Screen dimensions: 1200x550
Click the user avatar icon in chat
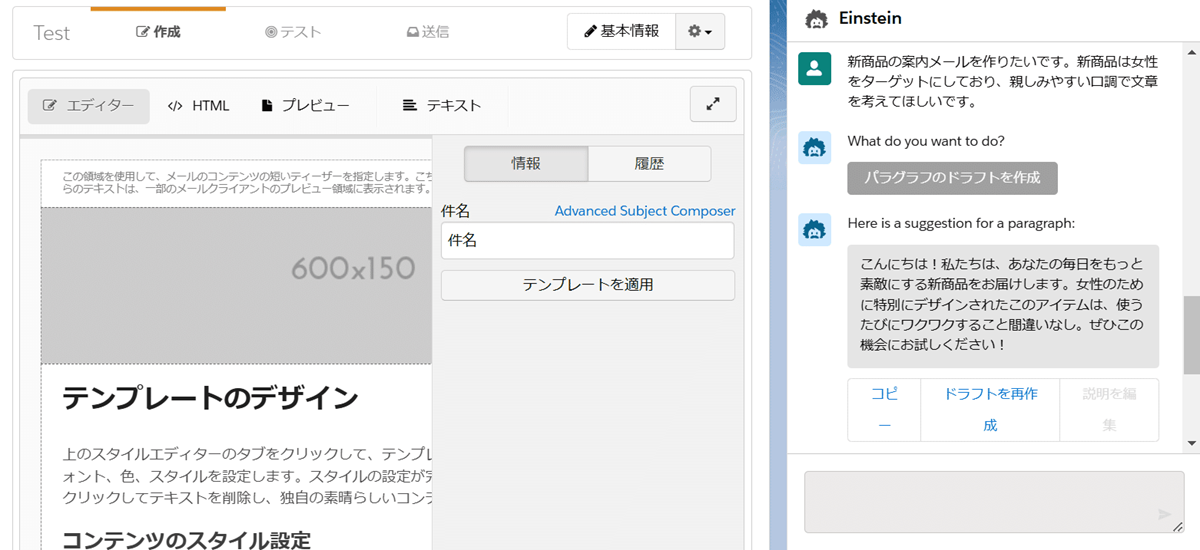tap(815, 68)
